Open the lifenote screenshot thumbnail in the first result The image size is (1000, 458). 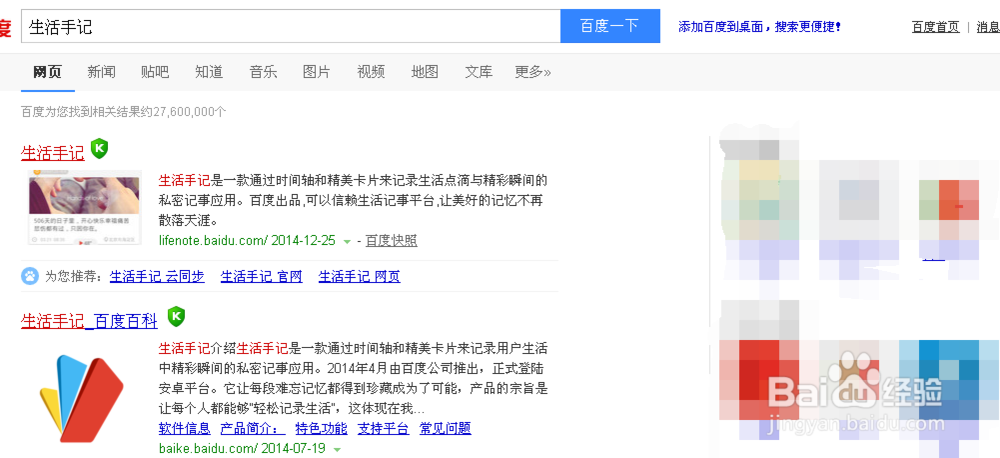click(x=84, y=208)
